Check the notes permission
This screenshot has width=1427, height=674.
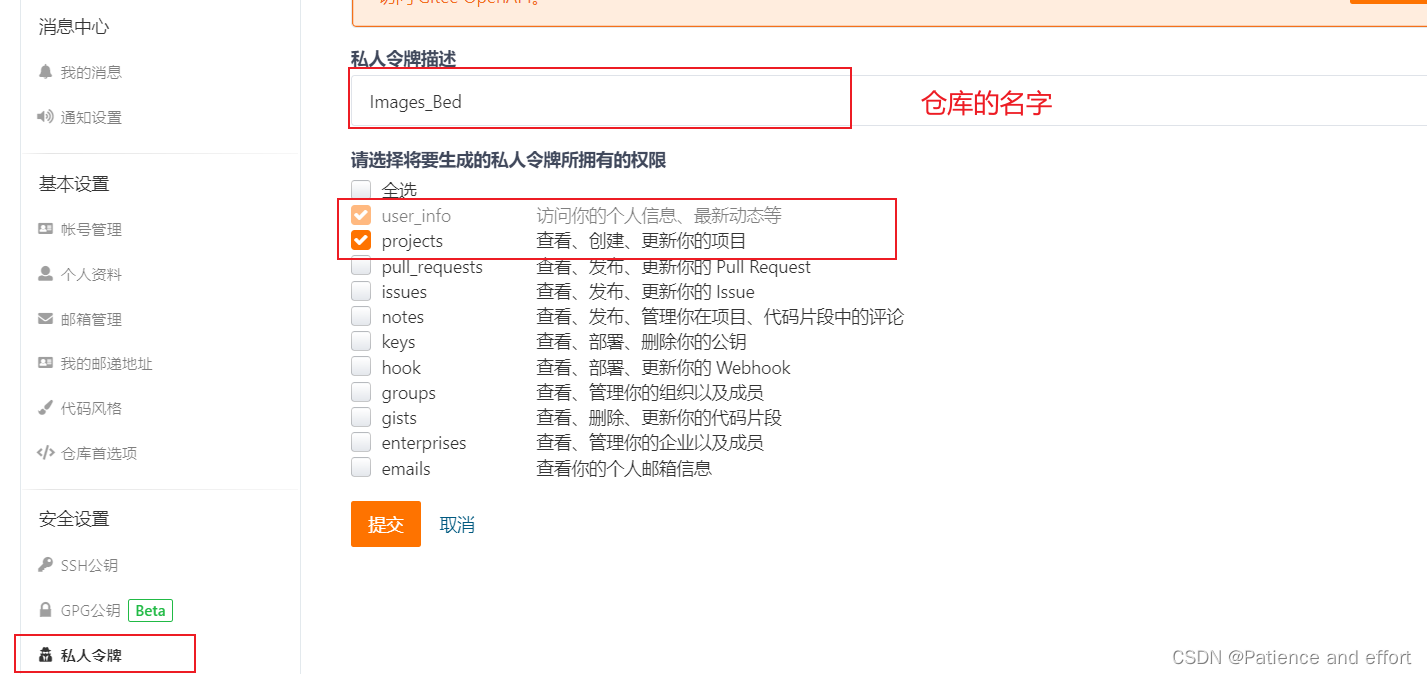(361, 316)
